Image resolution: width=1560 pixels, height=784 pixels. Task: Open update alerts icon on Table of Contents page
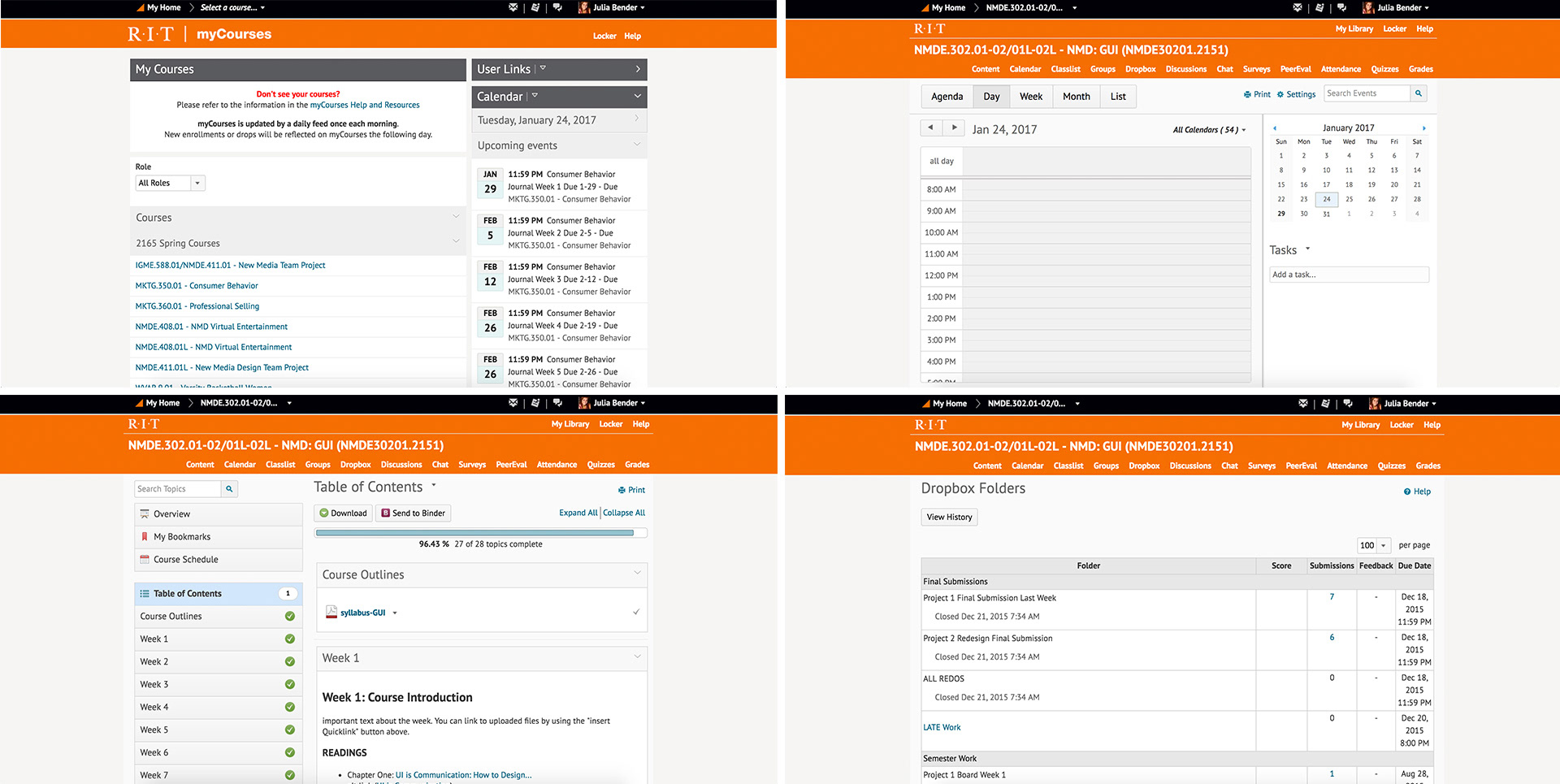(x=535, y=402)
